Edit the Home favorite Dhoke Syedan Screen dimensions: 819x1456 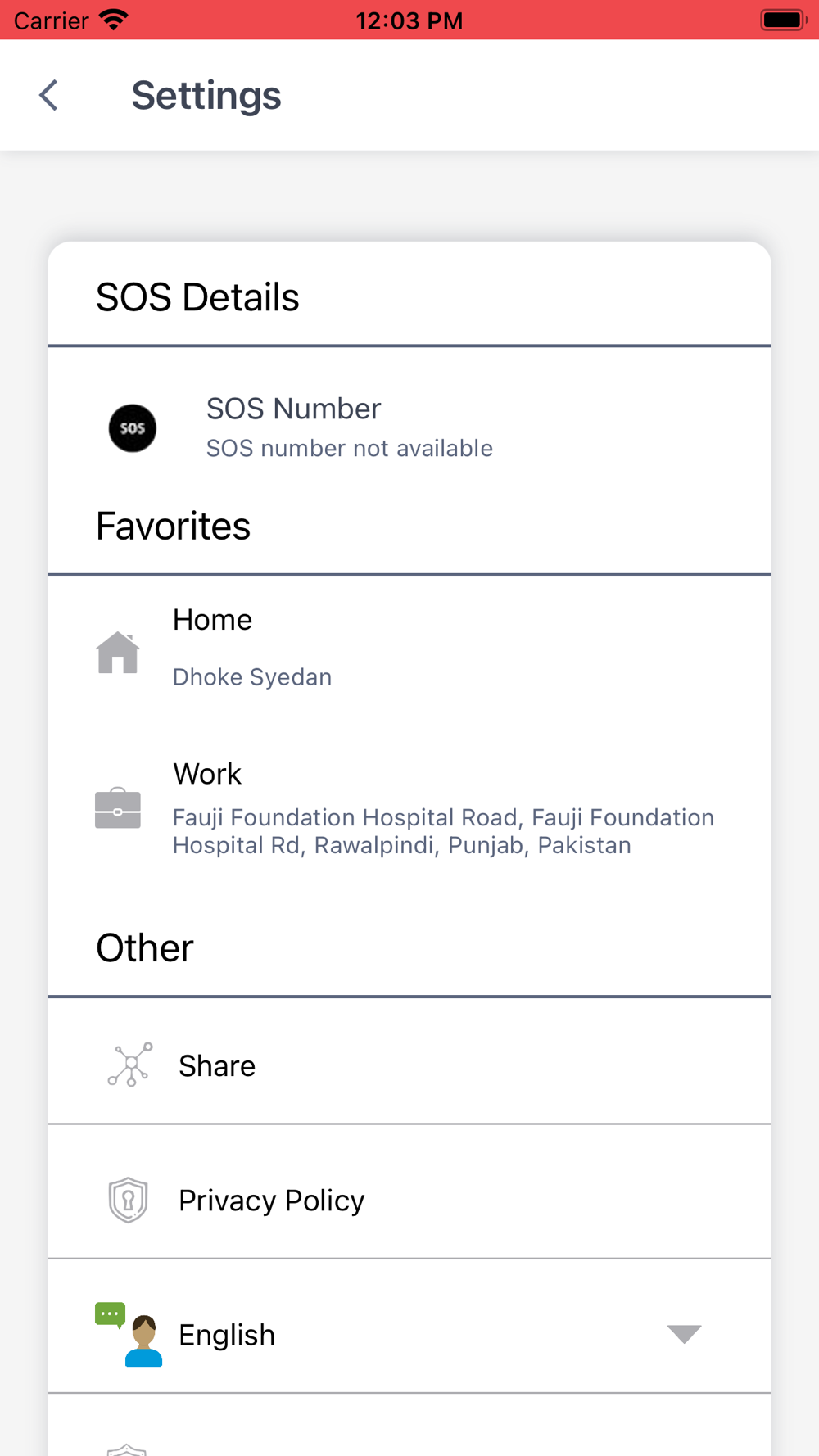point(409,652)
